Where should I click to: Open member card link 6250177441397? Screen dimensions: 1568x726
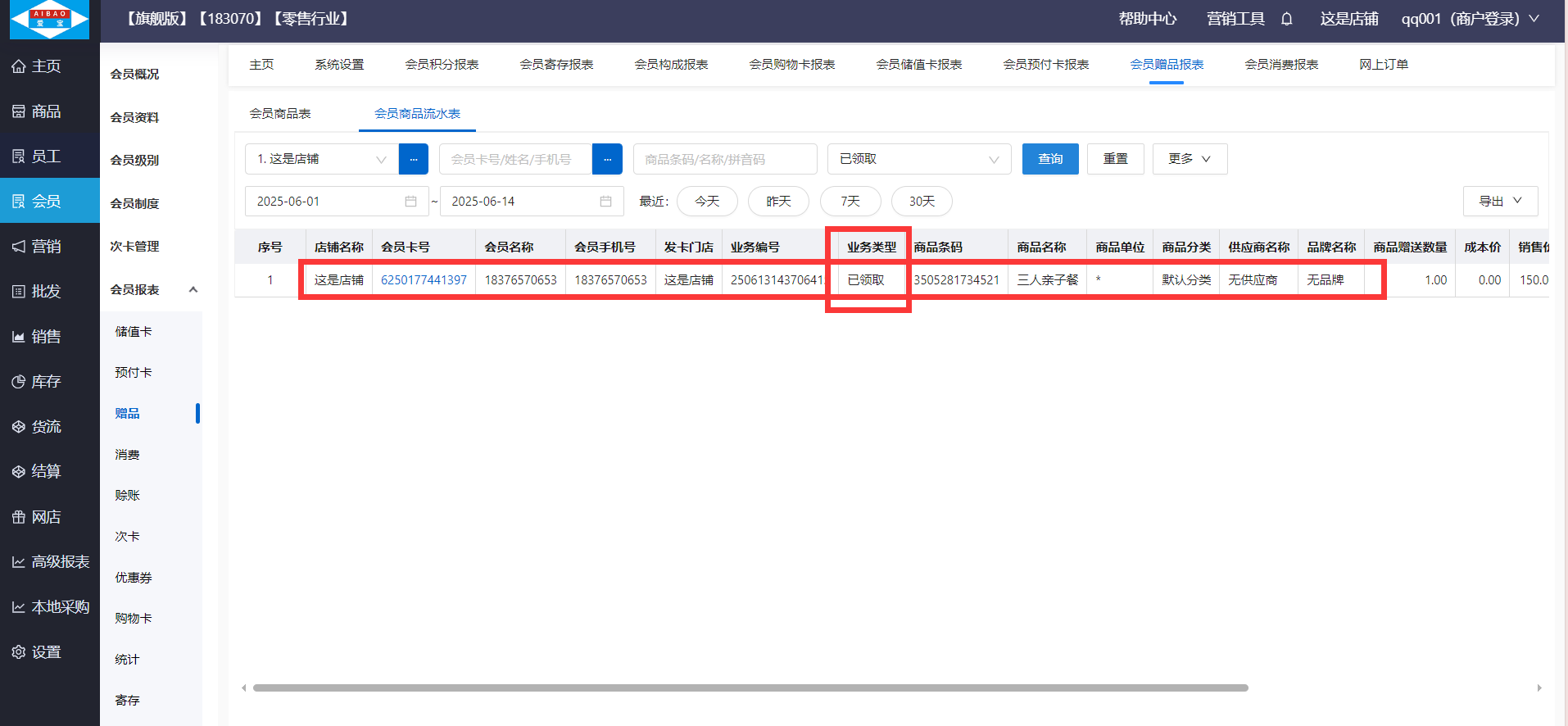click(424, 280)
